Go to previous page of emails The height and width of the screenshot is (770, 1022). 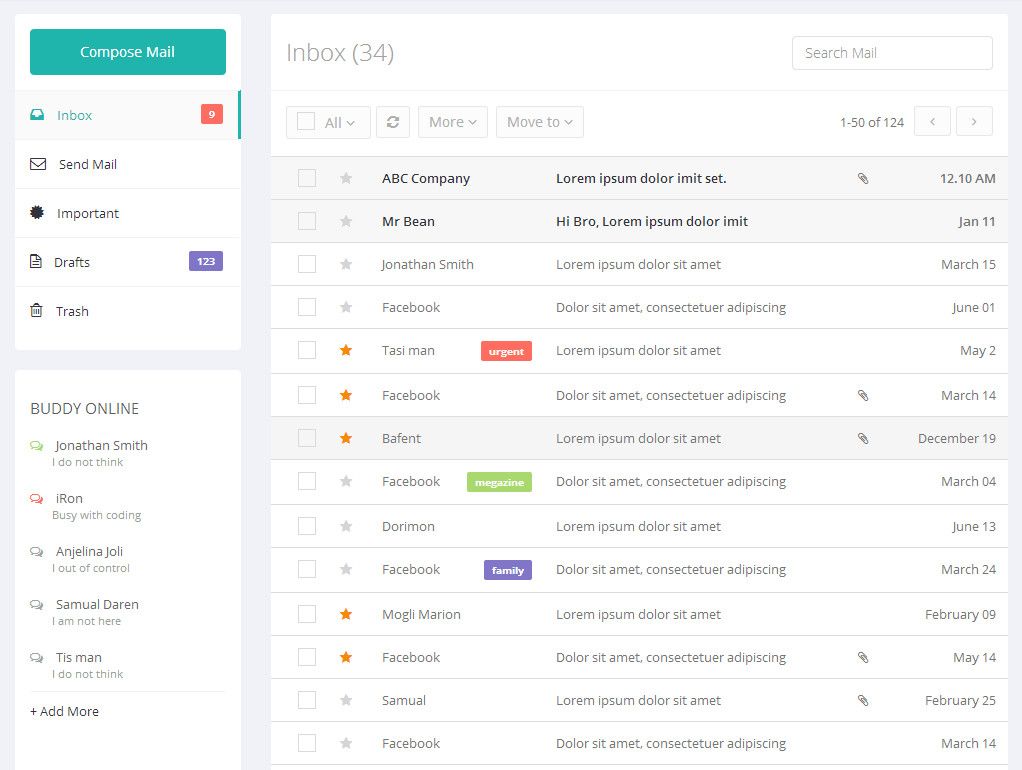[932, 122]
